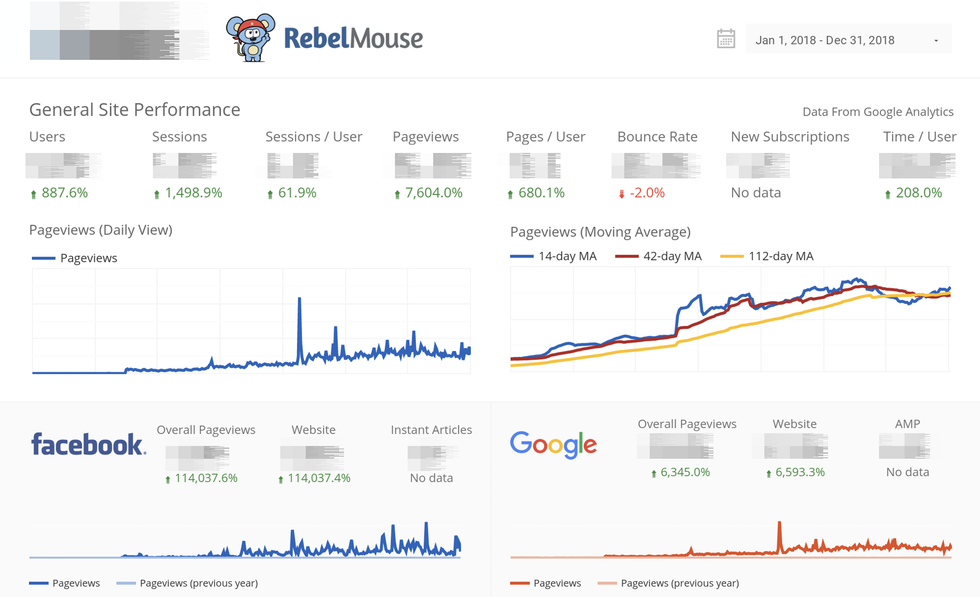980x597 pixels.
Task: Toggle Google Pageviews (previous year) legend
Action: click(x=668, y=583)
